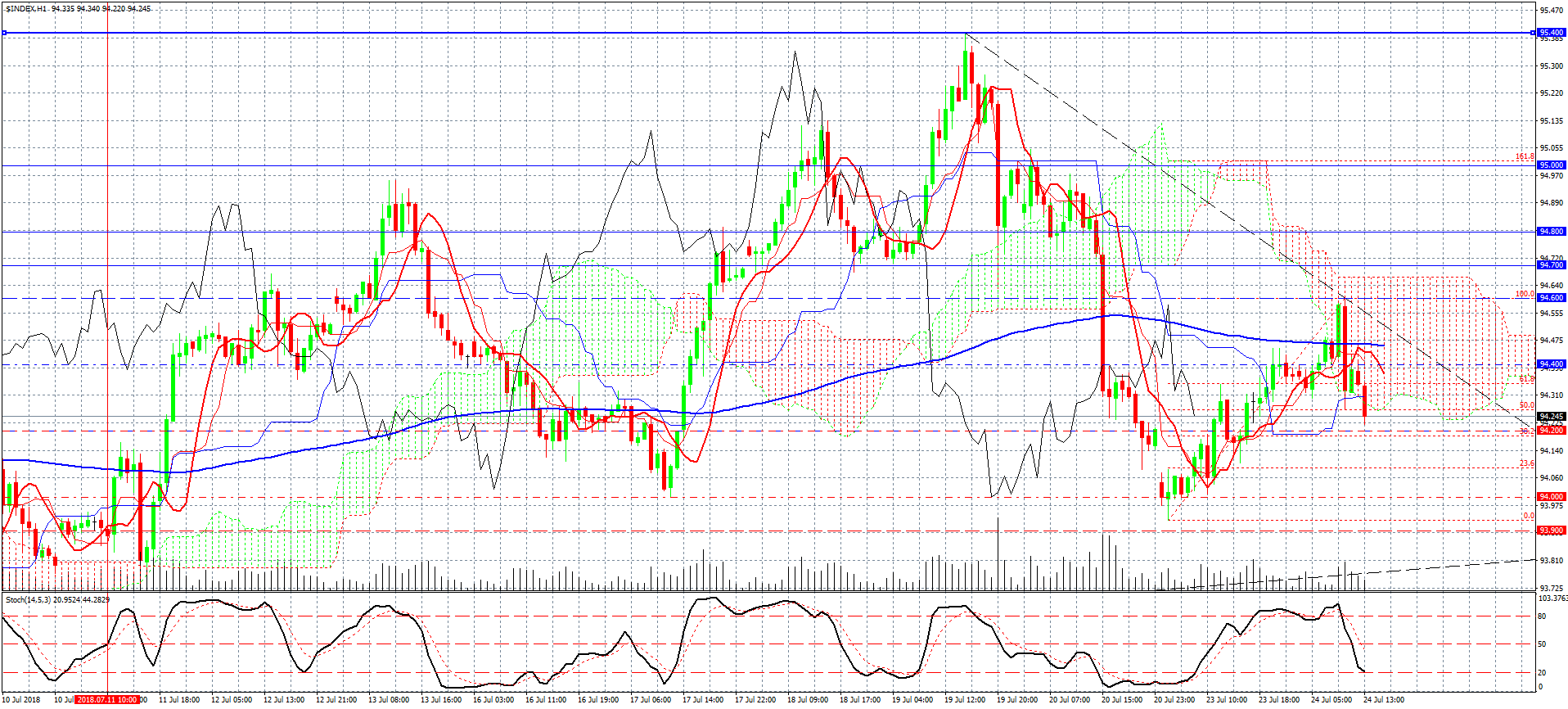Click the 100.0 Fibonacci level label
Image resolution: width=1568 pixels, height=709 pixels.
(x=1525, y=294)
